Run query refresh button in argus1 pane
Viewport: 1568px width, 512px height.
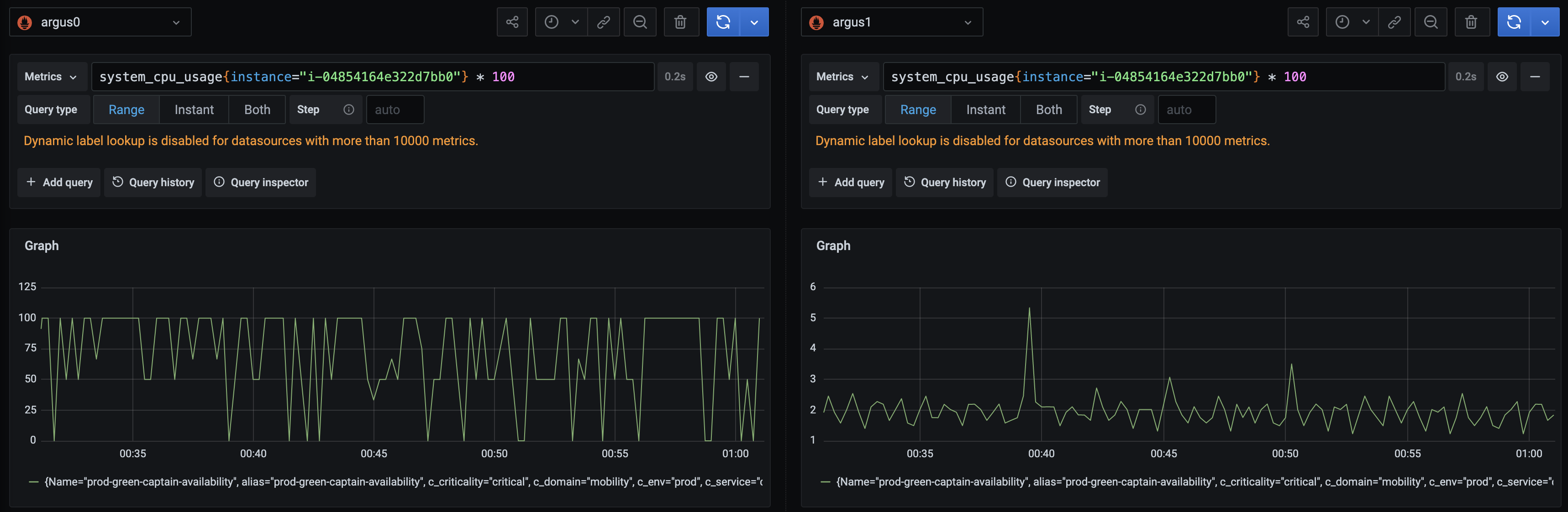[1513, 22]
